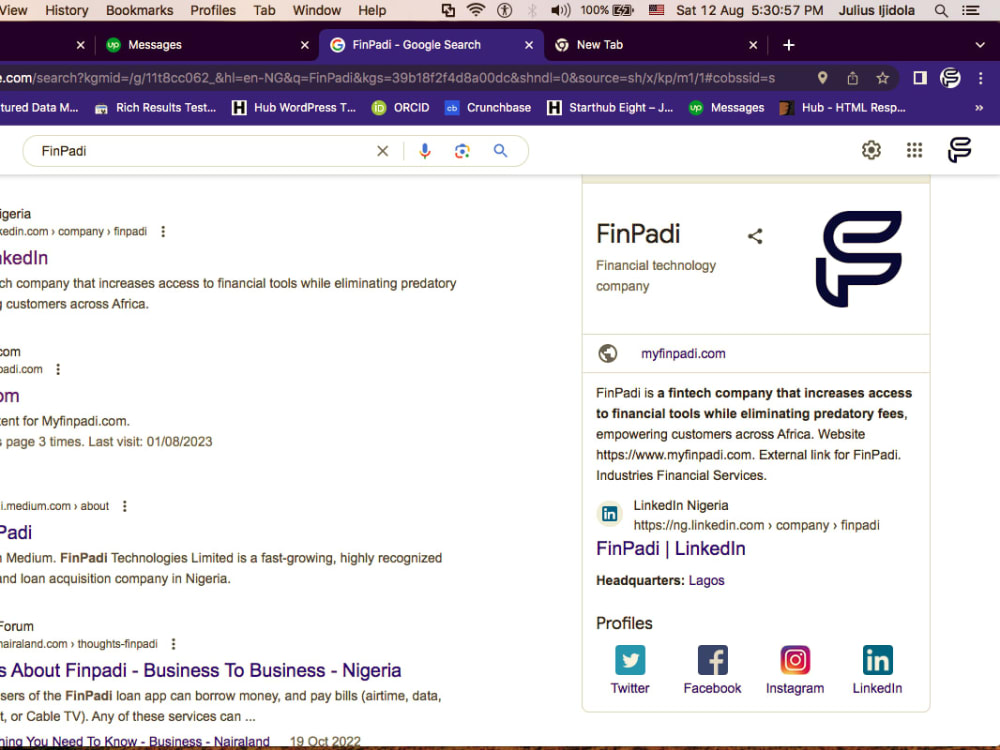The image size is (1000, 750).
Task: Click the voice search microphone icon
Action: [x=425, y=151]
